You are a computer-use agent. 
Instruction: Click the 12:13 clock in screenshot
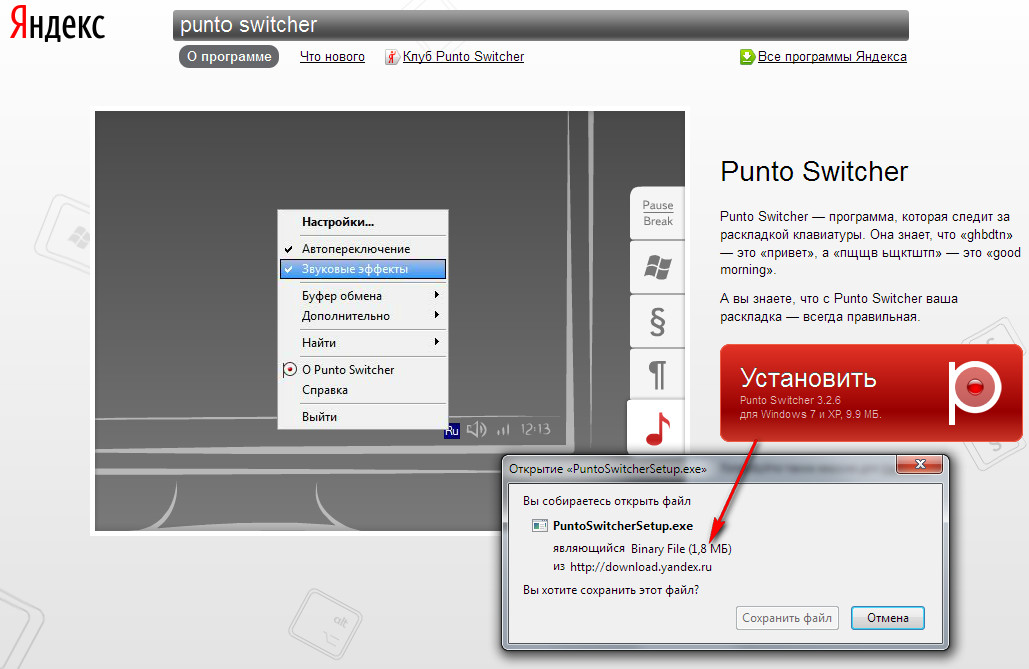point(535,429)
